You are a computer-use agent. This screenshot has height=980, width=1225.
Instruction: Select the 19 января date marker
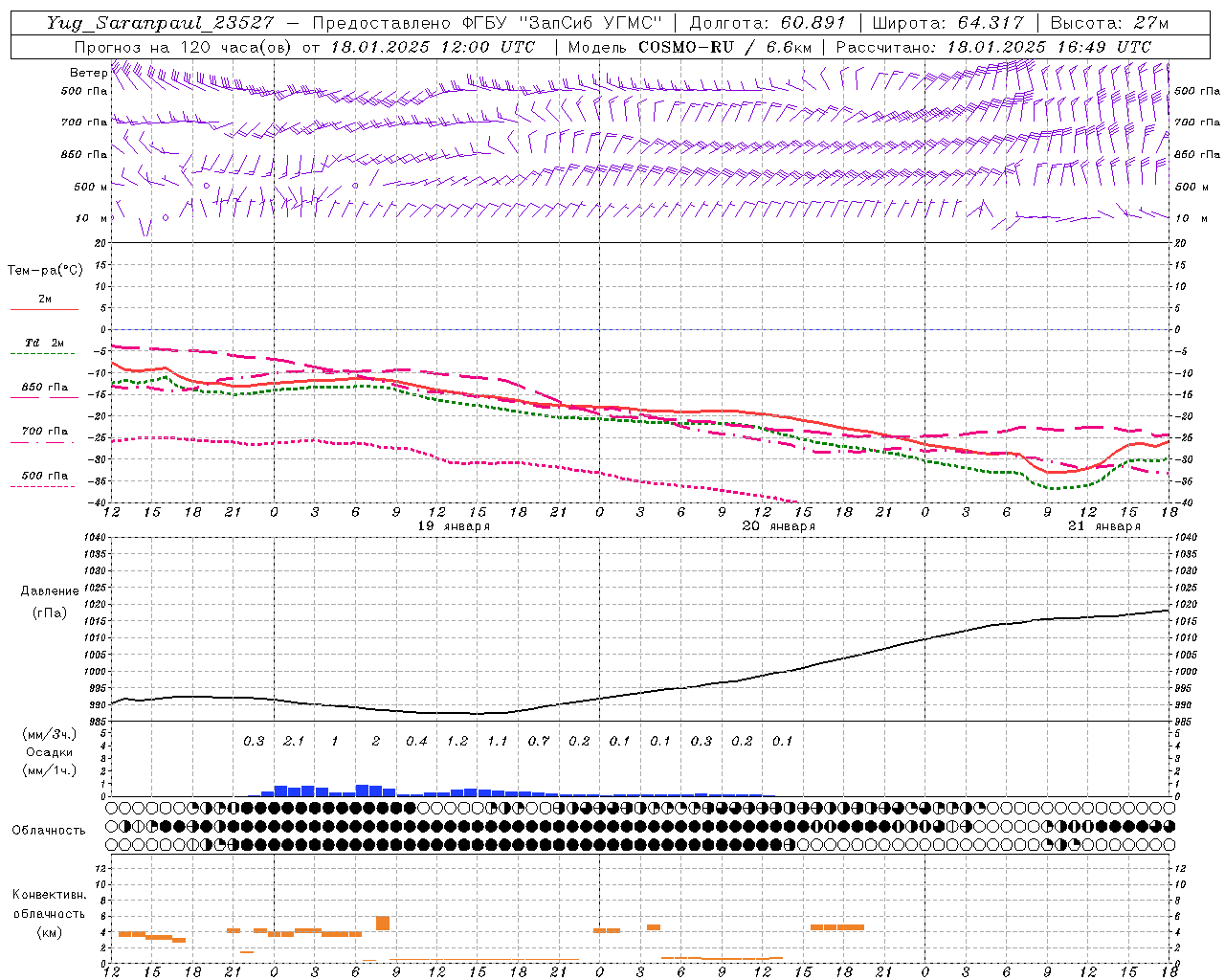point(454,526)
